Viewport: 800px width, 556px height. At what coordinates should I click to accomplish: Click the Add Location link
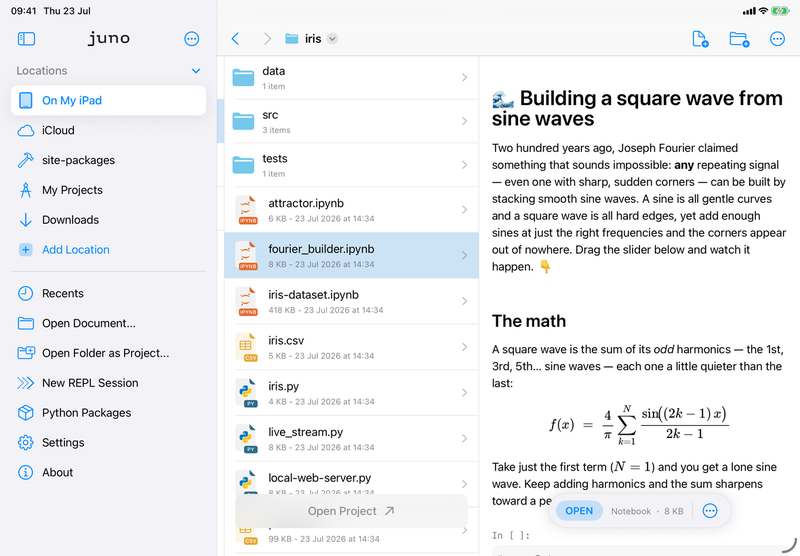click(76, 250)
